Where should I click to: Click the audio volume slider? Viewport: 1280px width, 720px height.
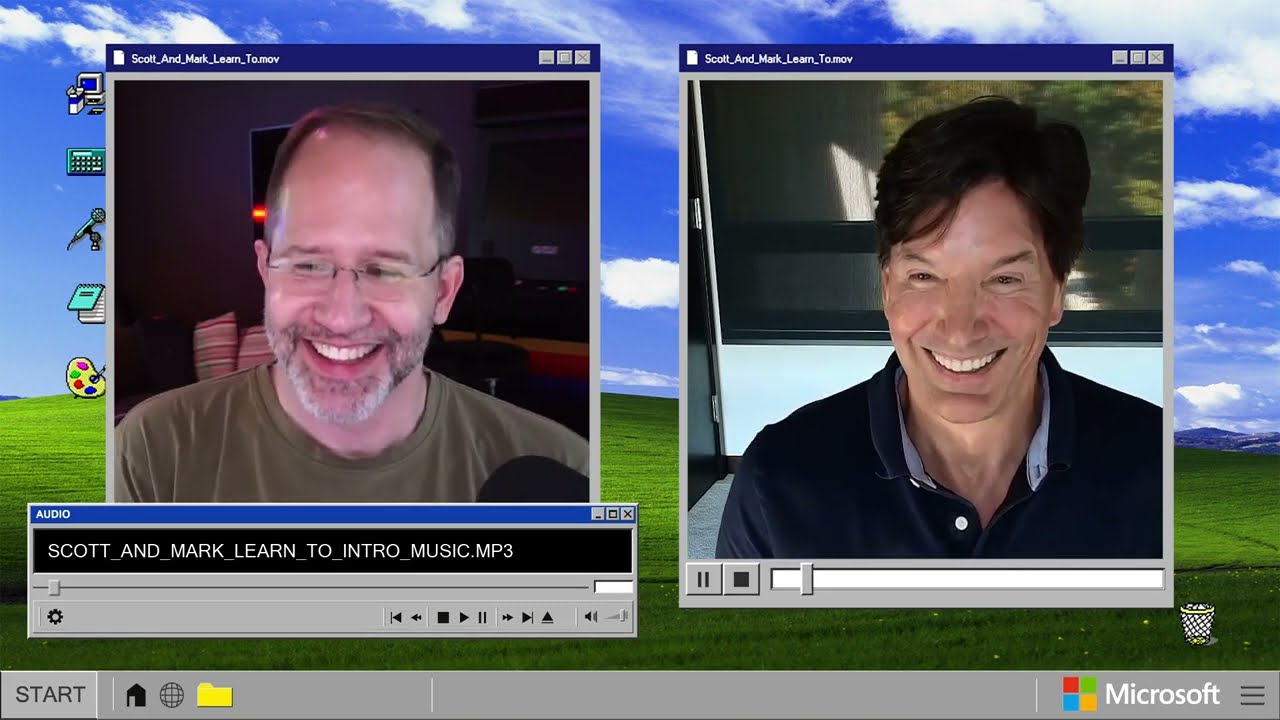click(616, 616)
